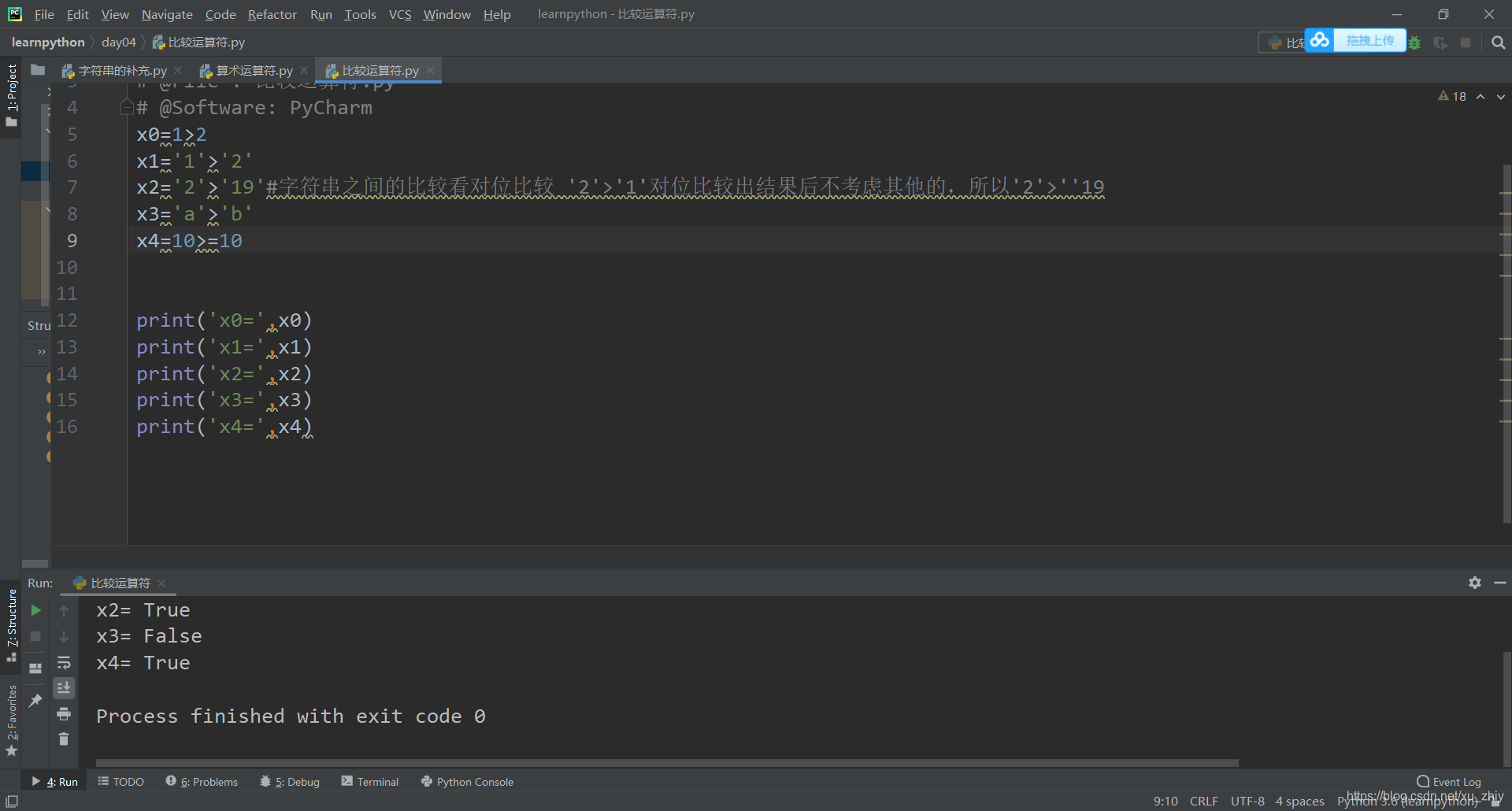The image size is (1512, 811).
Task: Click the green Rerun button in Run panel
Action: (x=35, y=610)
